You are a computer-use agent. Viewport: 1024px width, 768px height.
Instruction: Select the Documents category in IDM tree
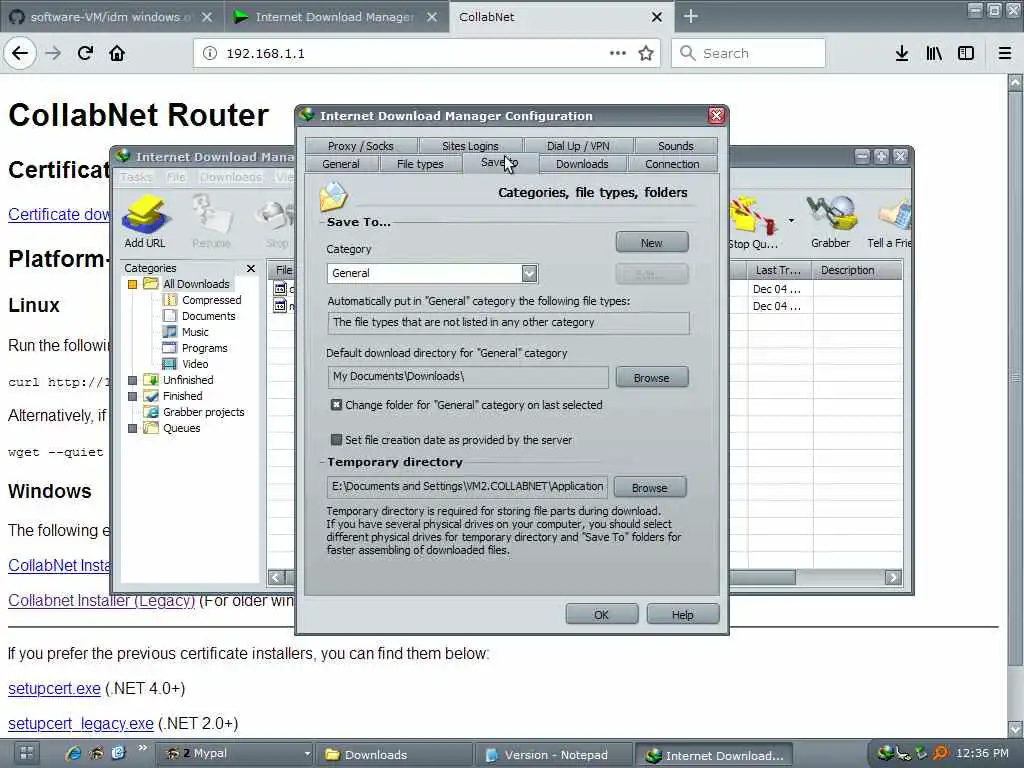point(208,316)
